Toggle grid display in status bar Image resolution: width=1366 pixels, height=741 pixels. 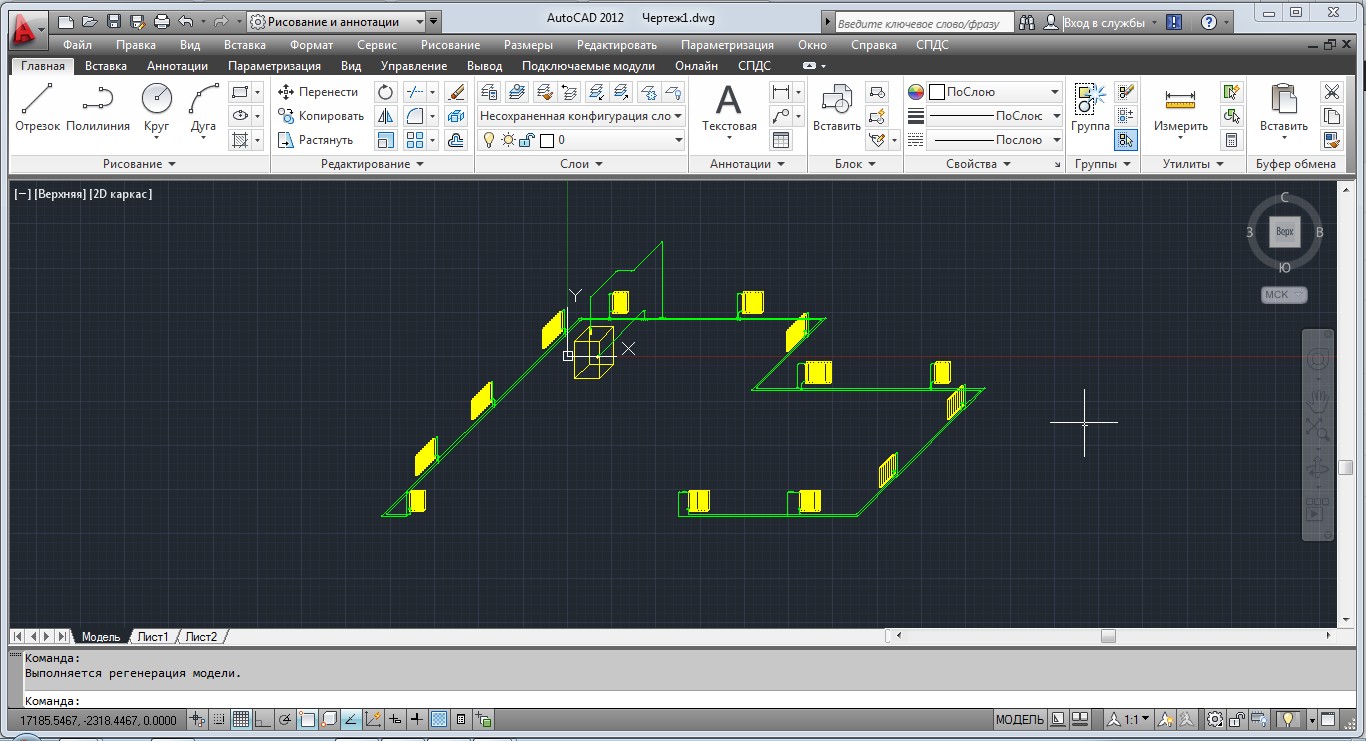(x=241, y=719)
